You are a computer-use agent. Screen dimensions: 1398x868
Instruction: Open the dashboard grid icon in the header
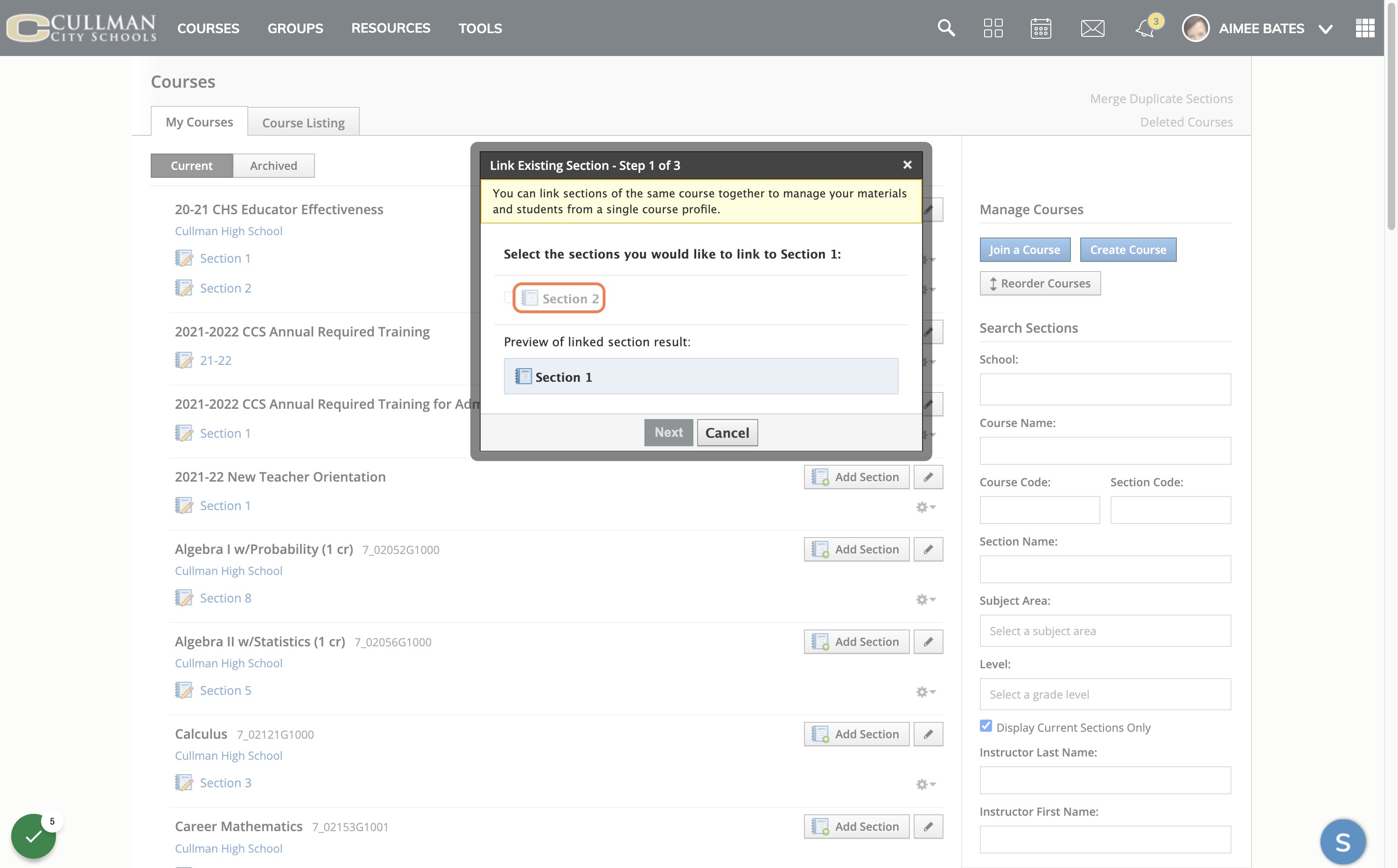click(993, 28)
